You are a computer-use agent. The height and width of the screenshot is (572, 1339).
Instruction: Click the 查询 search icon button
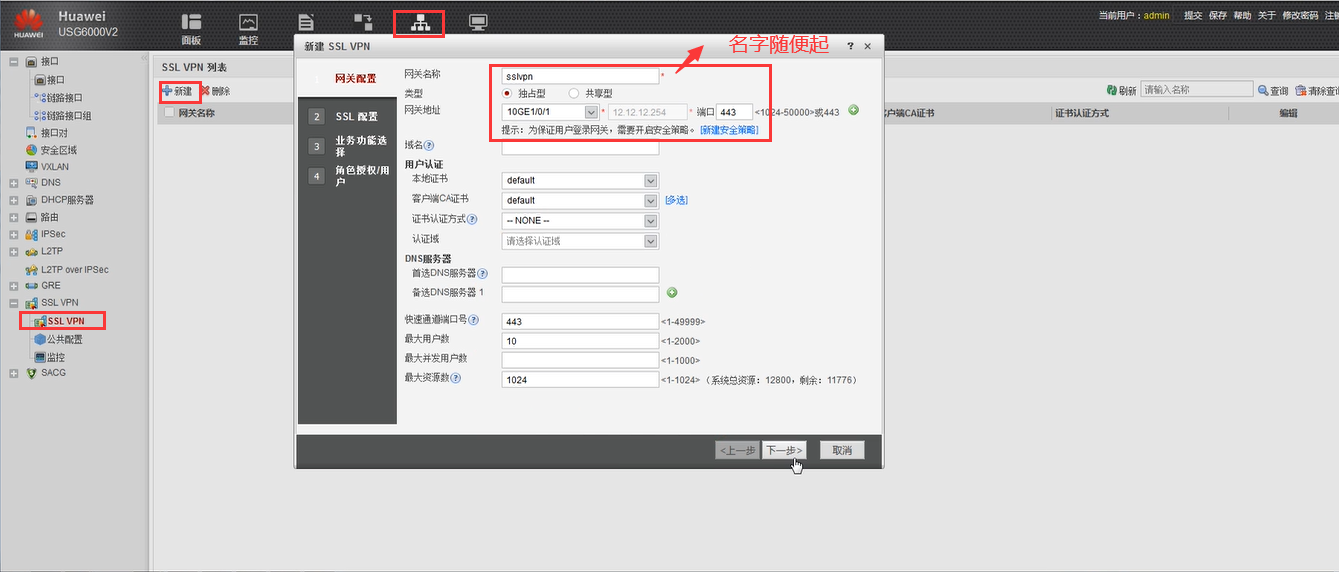(1274, 91)
